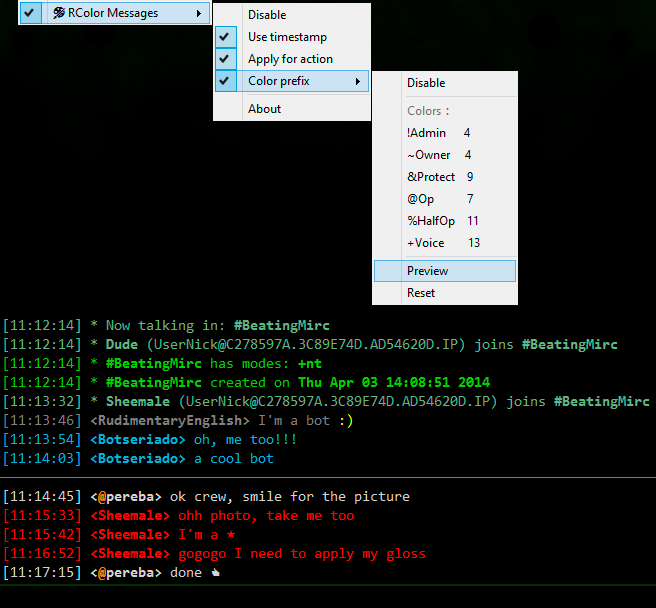Choose the +Voice color entry
656x608 pixels.
pyautogui.click(x=445, y=243)
